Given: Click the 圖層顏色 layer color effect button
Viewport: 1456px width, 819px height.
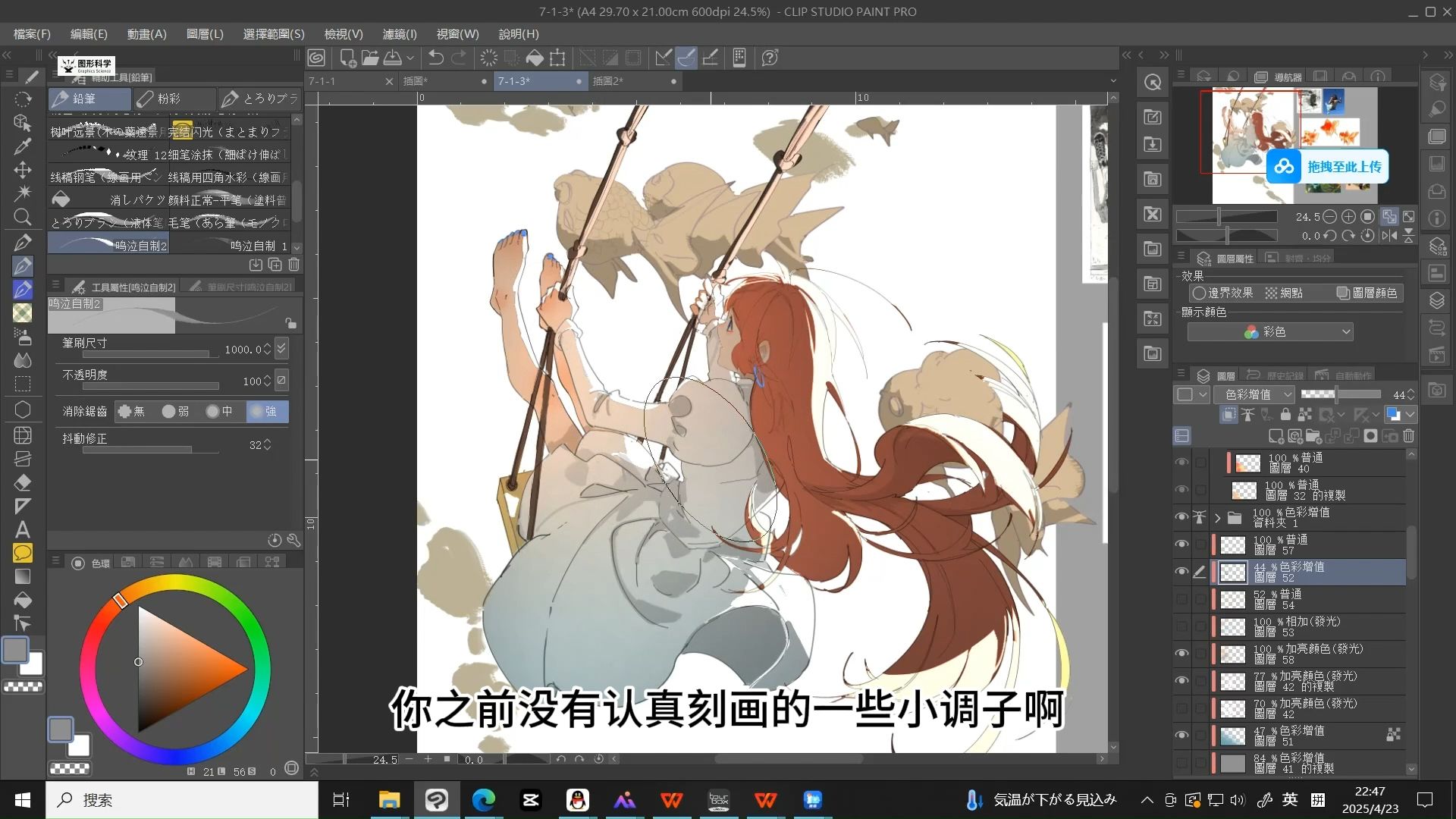Looking at the screenshot, I should click(1367, 293).
